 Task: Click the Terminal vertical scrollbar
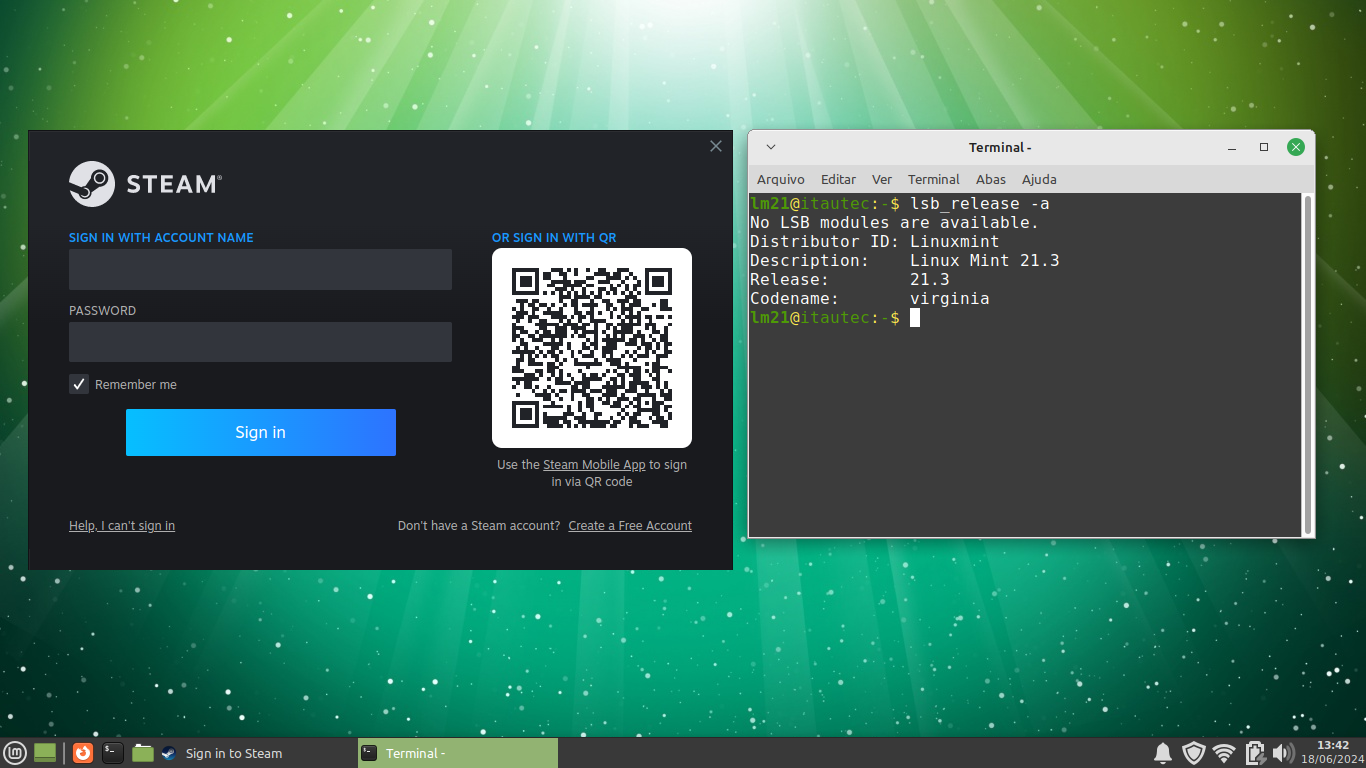coord(1308,365)
